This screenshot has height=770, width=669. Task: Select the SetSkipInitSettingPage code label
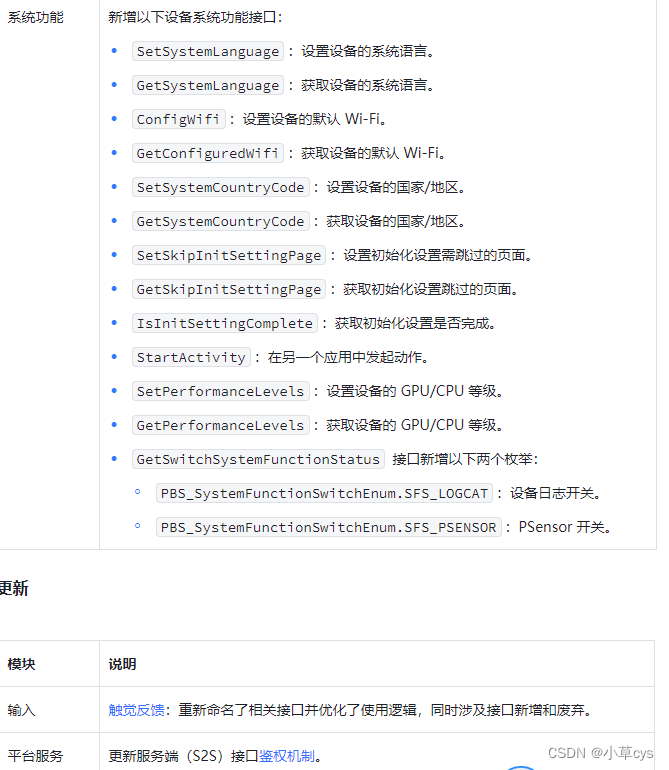[x=229, y=255]
